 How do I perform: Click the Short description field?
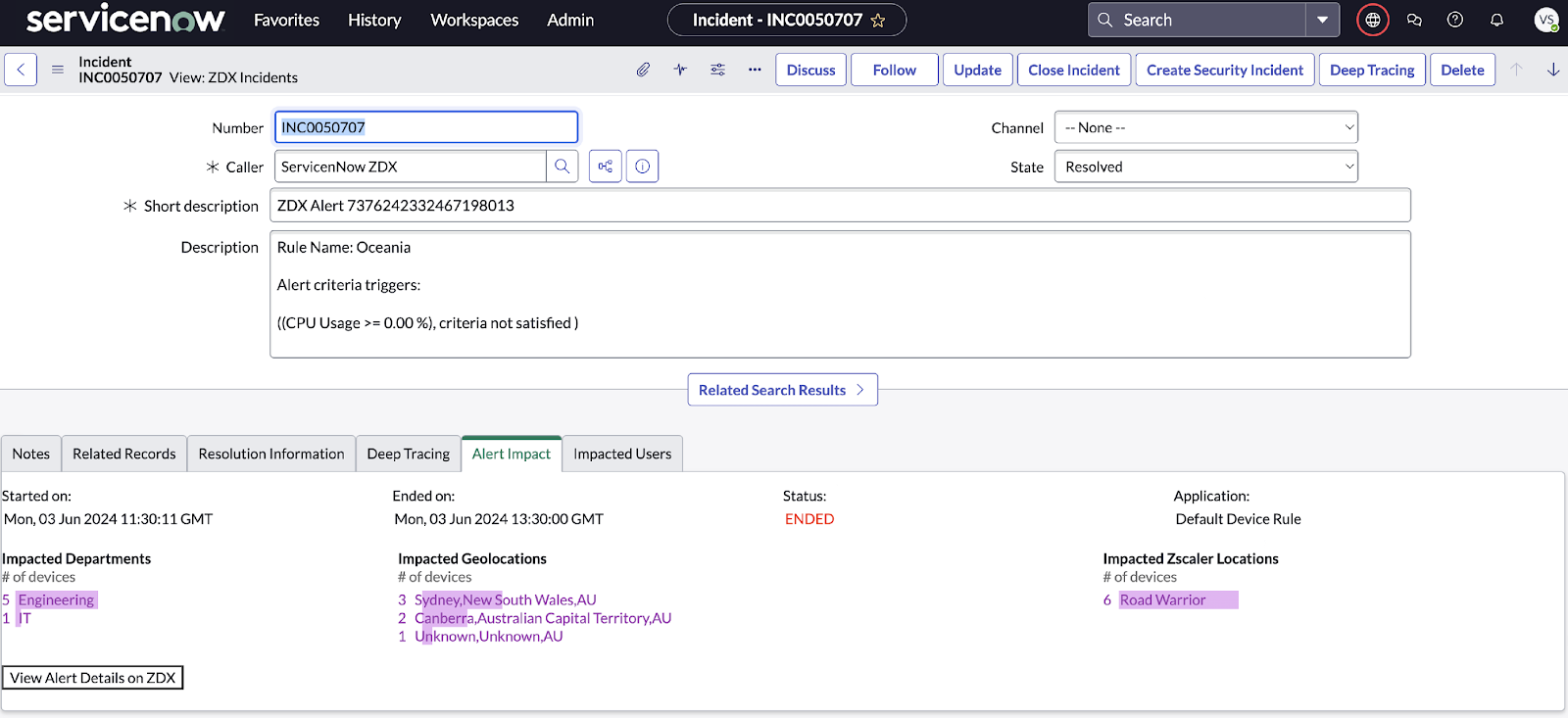tap(840, 206)
